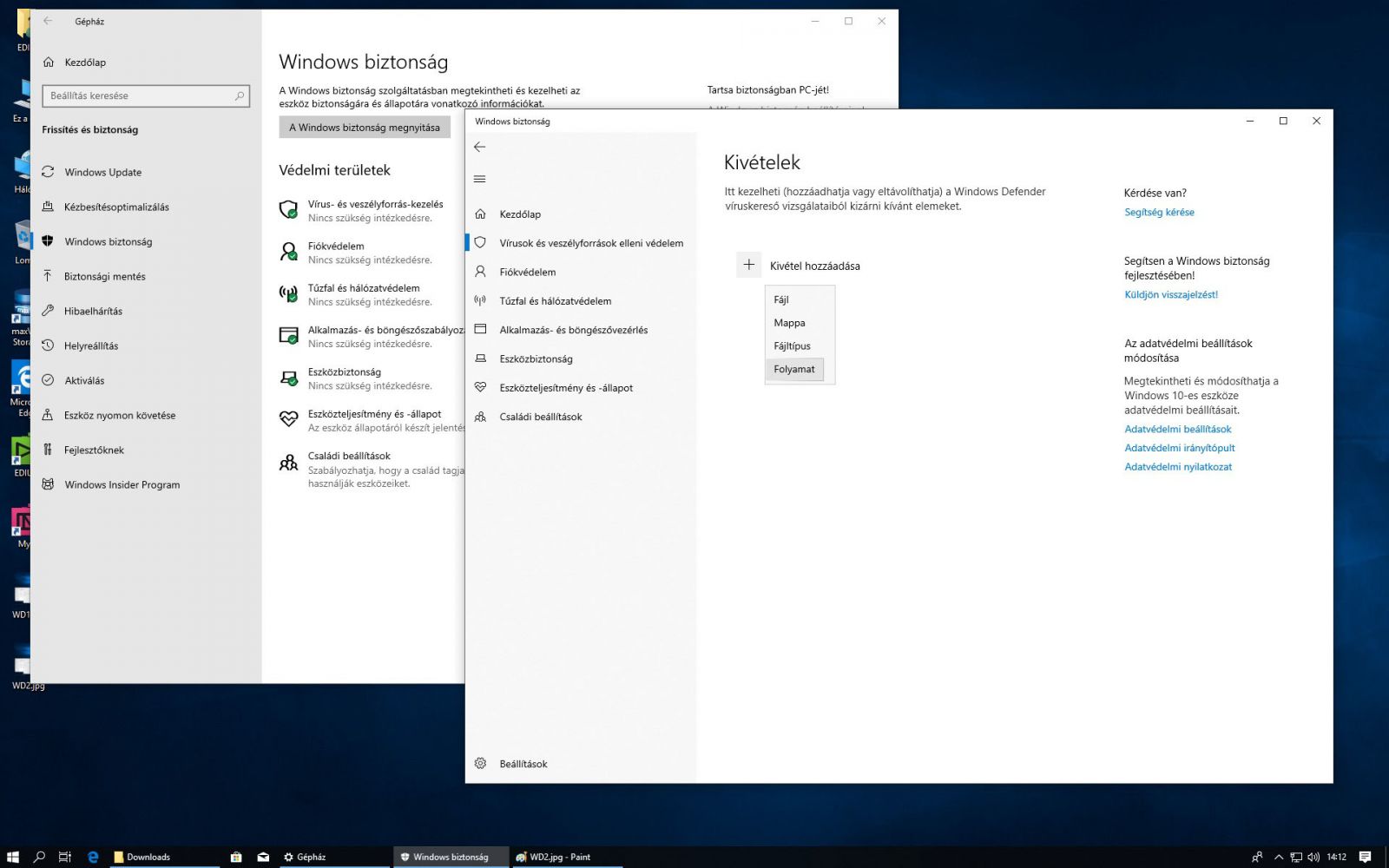The image size is (1389, 868).
Task: Open Adatvédelmi beállítások link
Action: 1178,429
